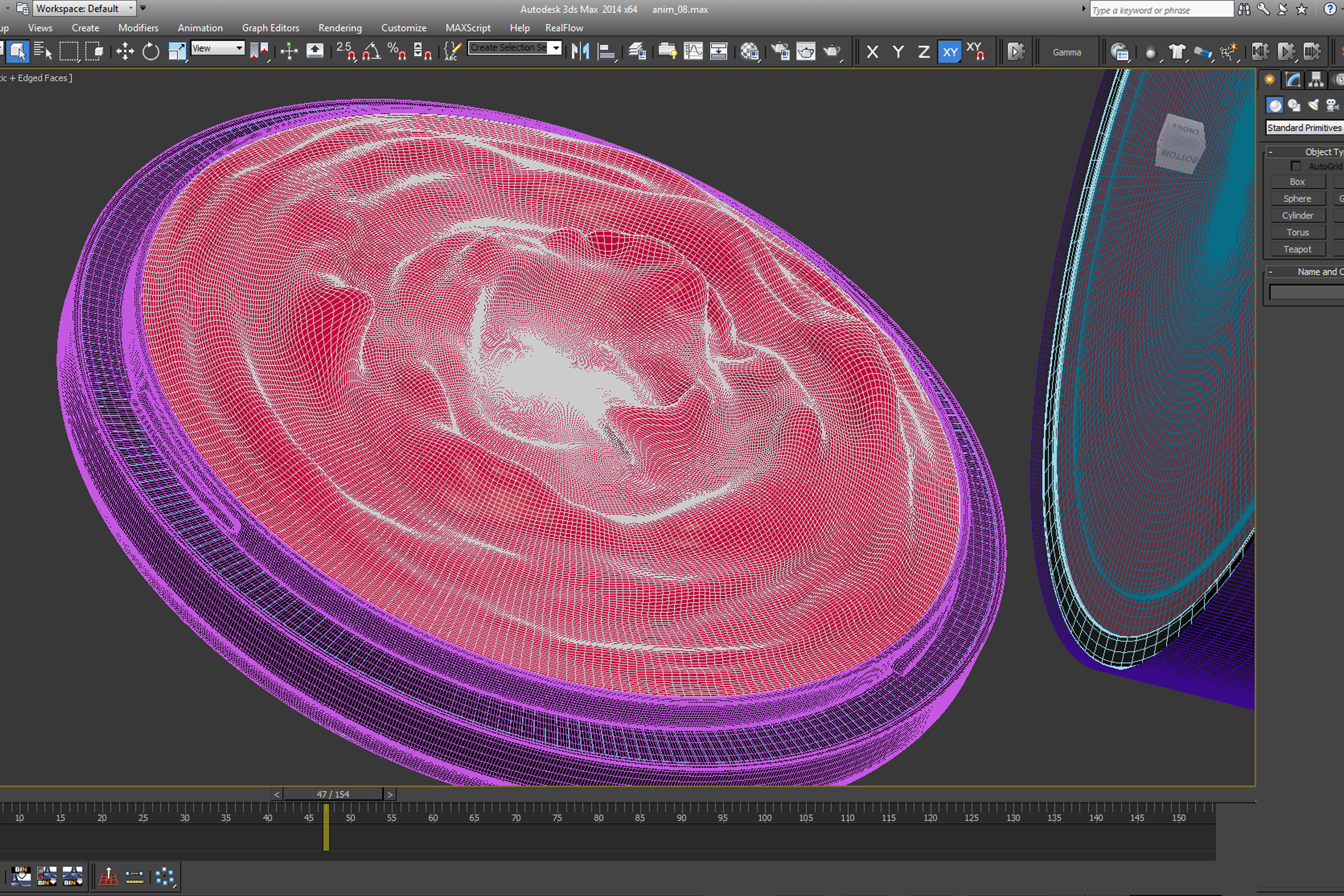Open the Graph Editors menu
The image size is (1344, 896).
(x=270, y=27)
